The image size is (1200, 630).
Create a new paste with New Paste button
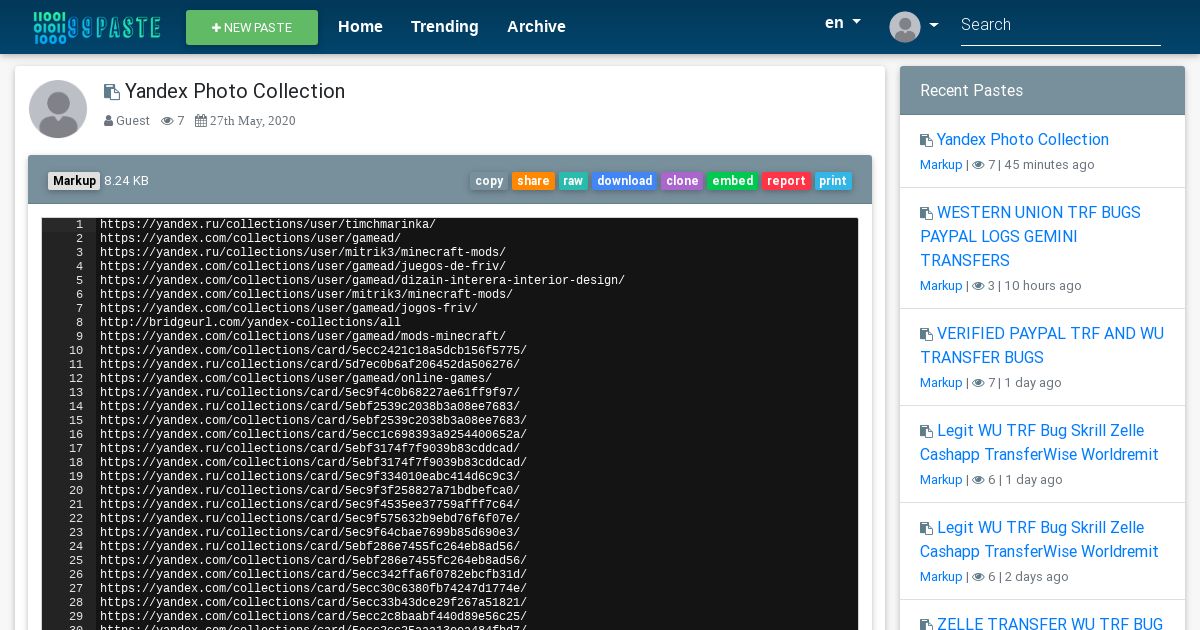click(x=252, y=28)
